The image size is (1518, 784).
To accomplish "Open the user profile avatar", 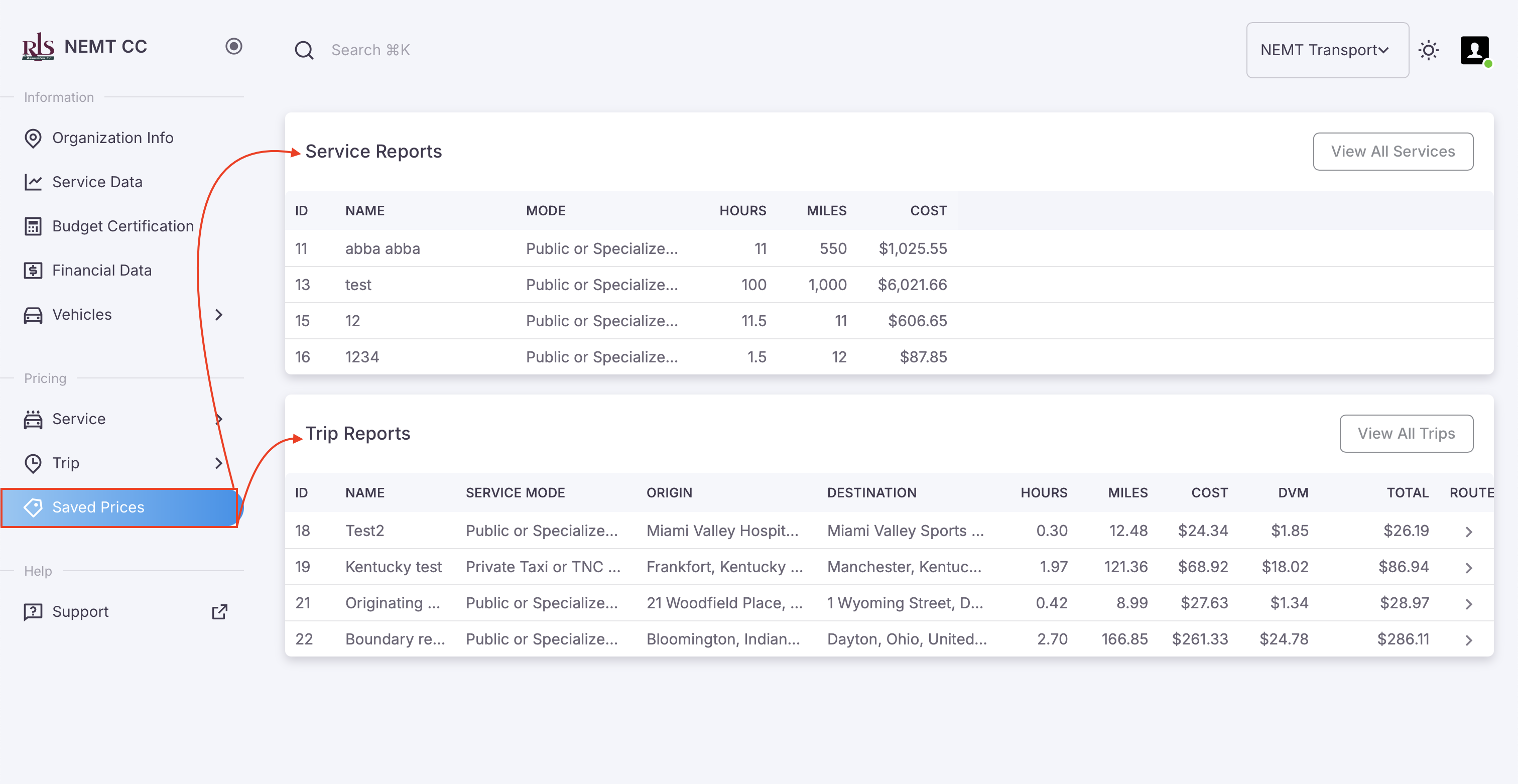I will (x=1474, y=50).
